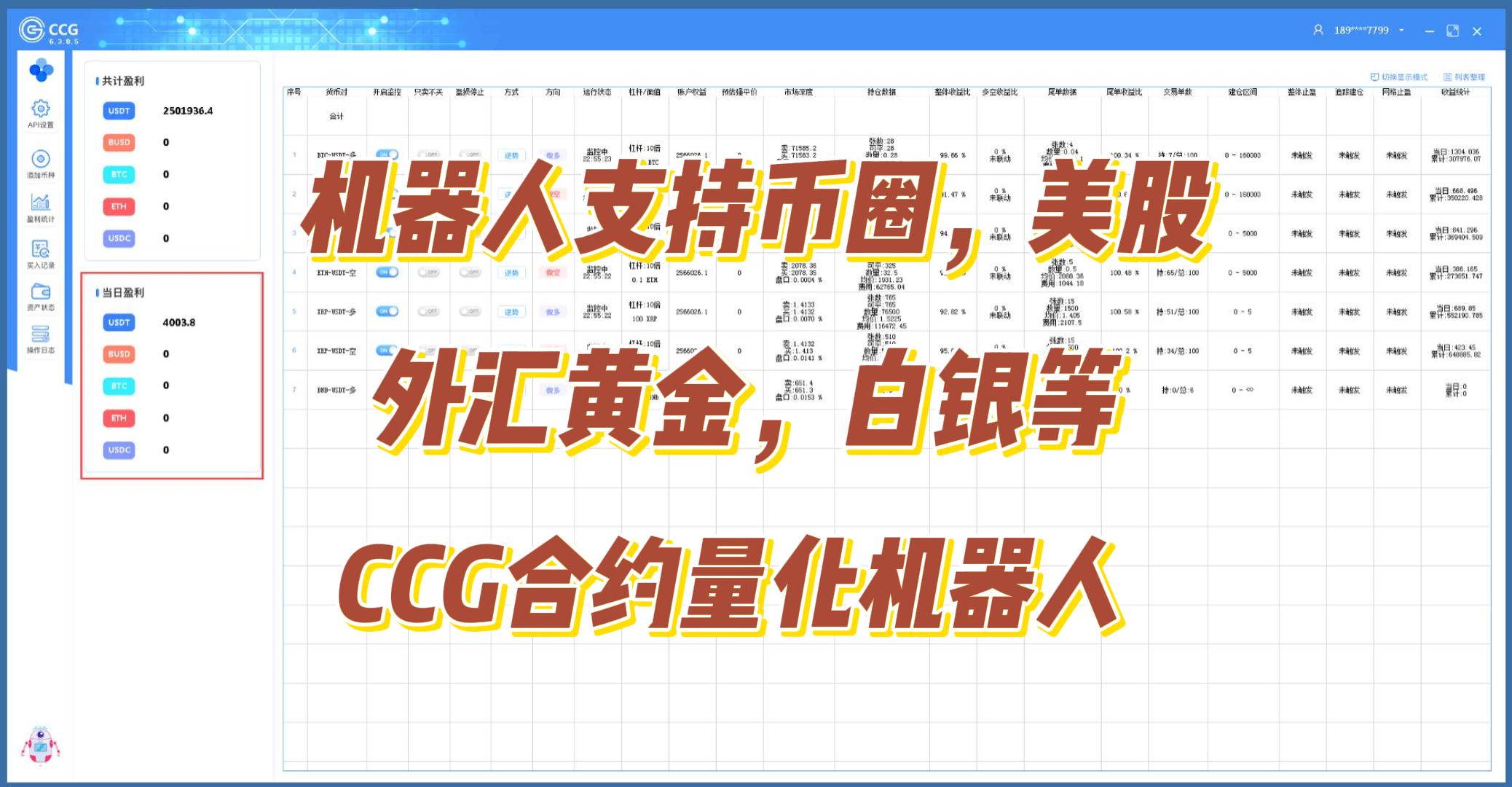Click the red ETH tag under 当日盈利
Viewport: 1512px width, 787px height.
tap(119, 418)
